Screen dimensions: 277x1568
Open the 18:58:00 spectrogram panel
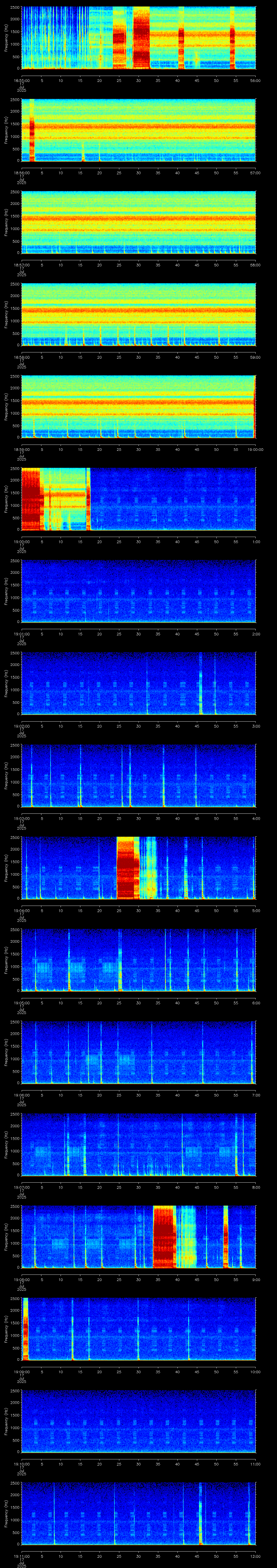point(139,315)
